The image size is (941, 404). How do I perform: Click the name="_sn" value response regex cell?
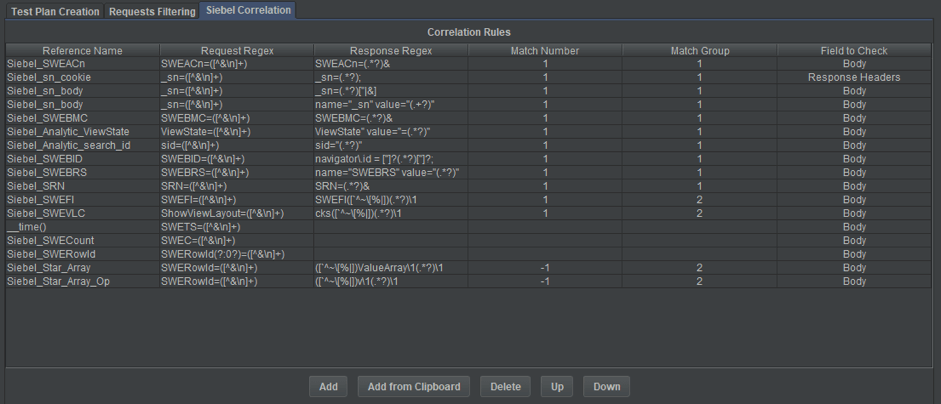point(391,104)
